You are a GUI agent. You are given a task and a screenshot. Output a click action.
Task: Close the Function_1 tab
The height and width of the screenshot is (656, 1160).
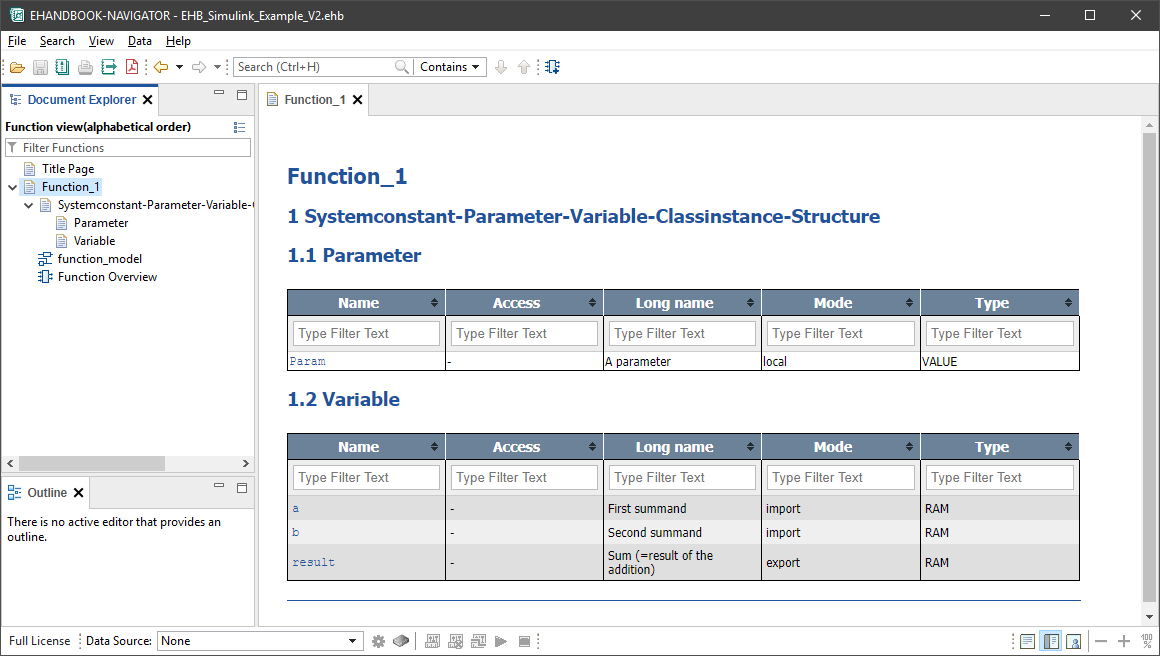pyautogui.click(x=357, y=100)
